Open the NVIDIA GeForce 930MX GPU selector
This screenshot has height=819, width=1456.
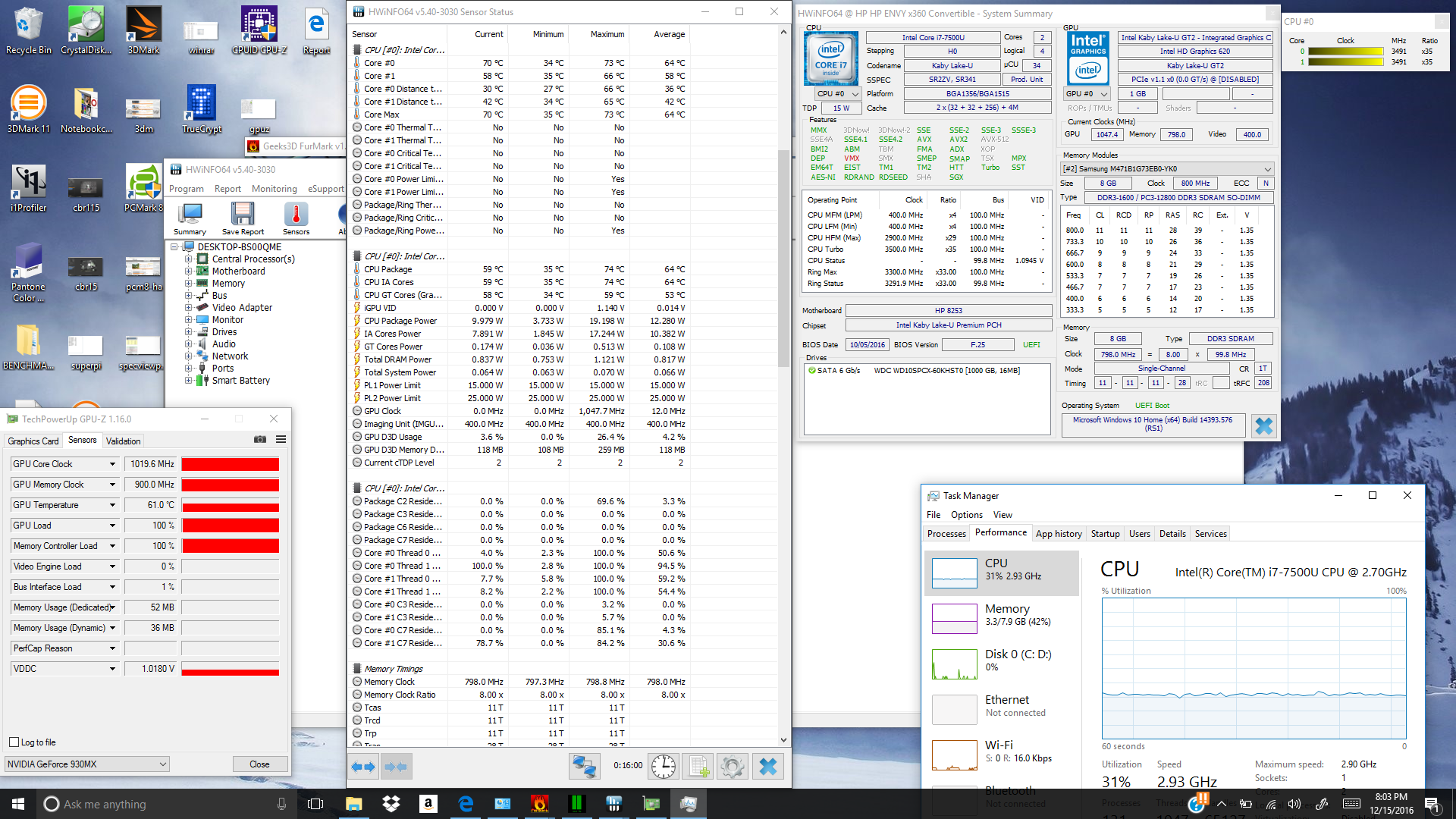(x=87, y=764)
